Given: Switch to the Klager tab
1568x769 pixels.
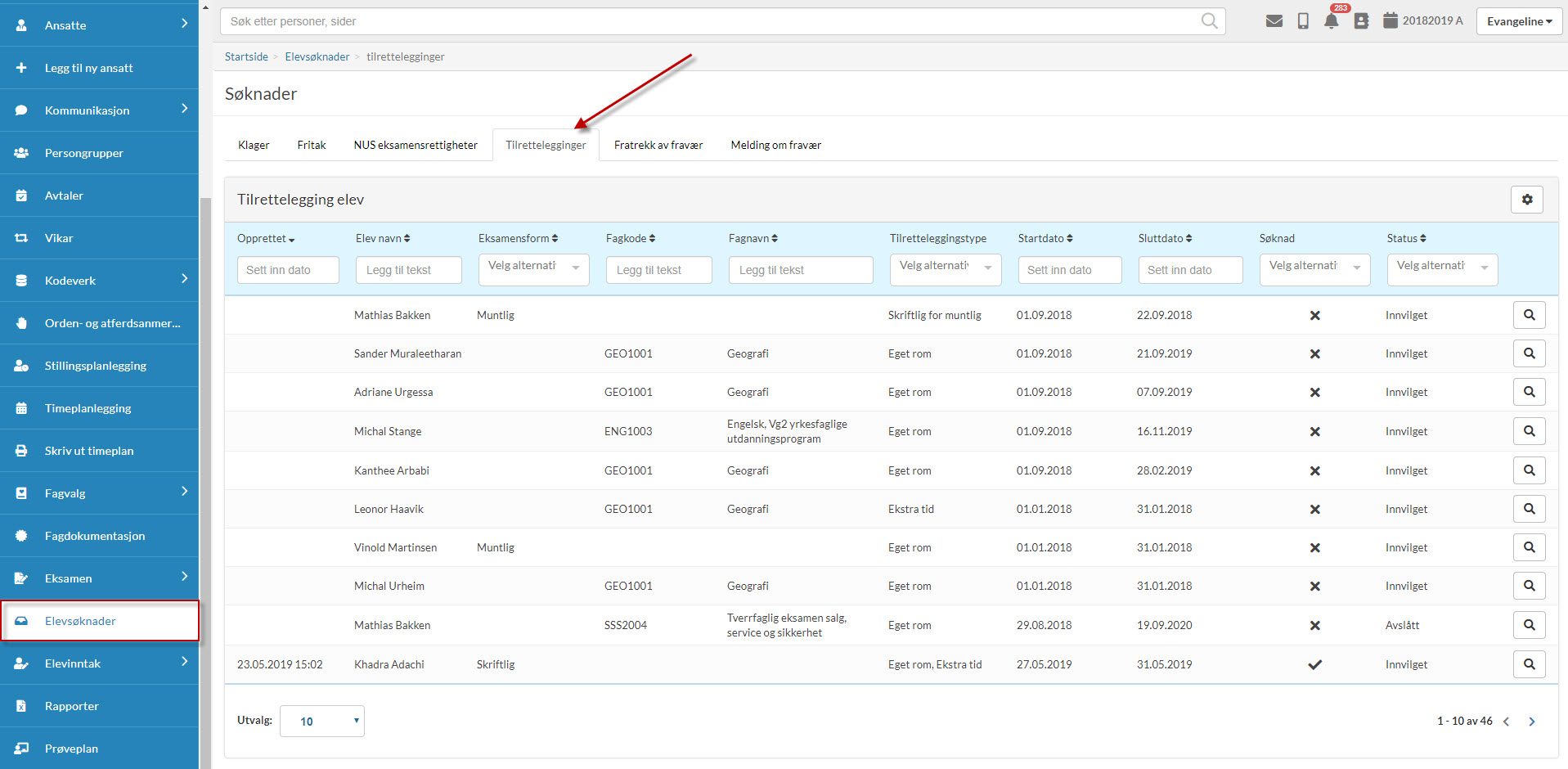Looking at the screenshot, I should pyautogui.click(x=254, y=145).
